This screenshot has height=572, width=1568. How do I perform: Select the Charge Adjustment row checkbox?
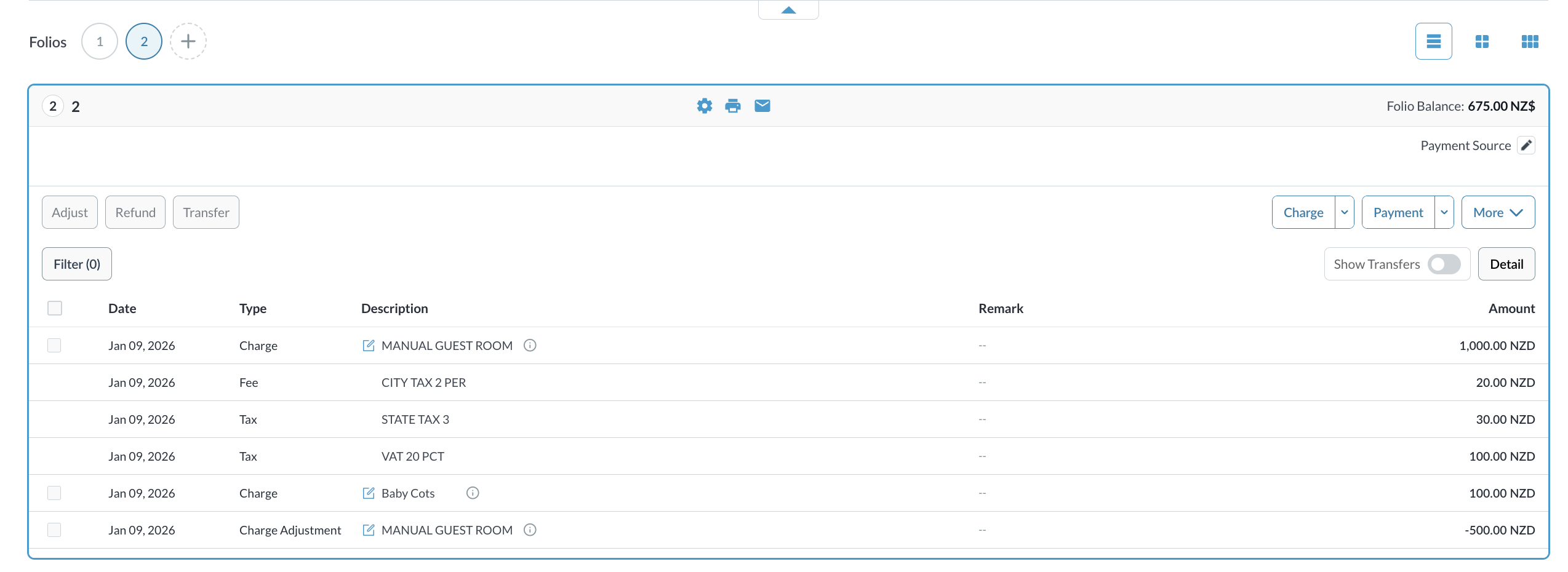55,530
